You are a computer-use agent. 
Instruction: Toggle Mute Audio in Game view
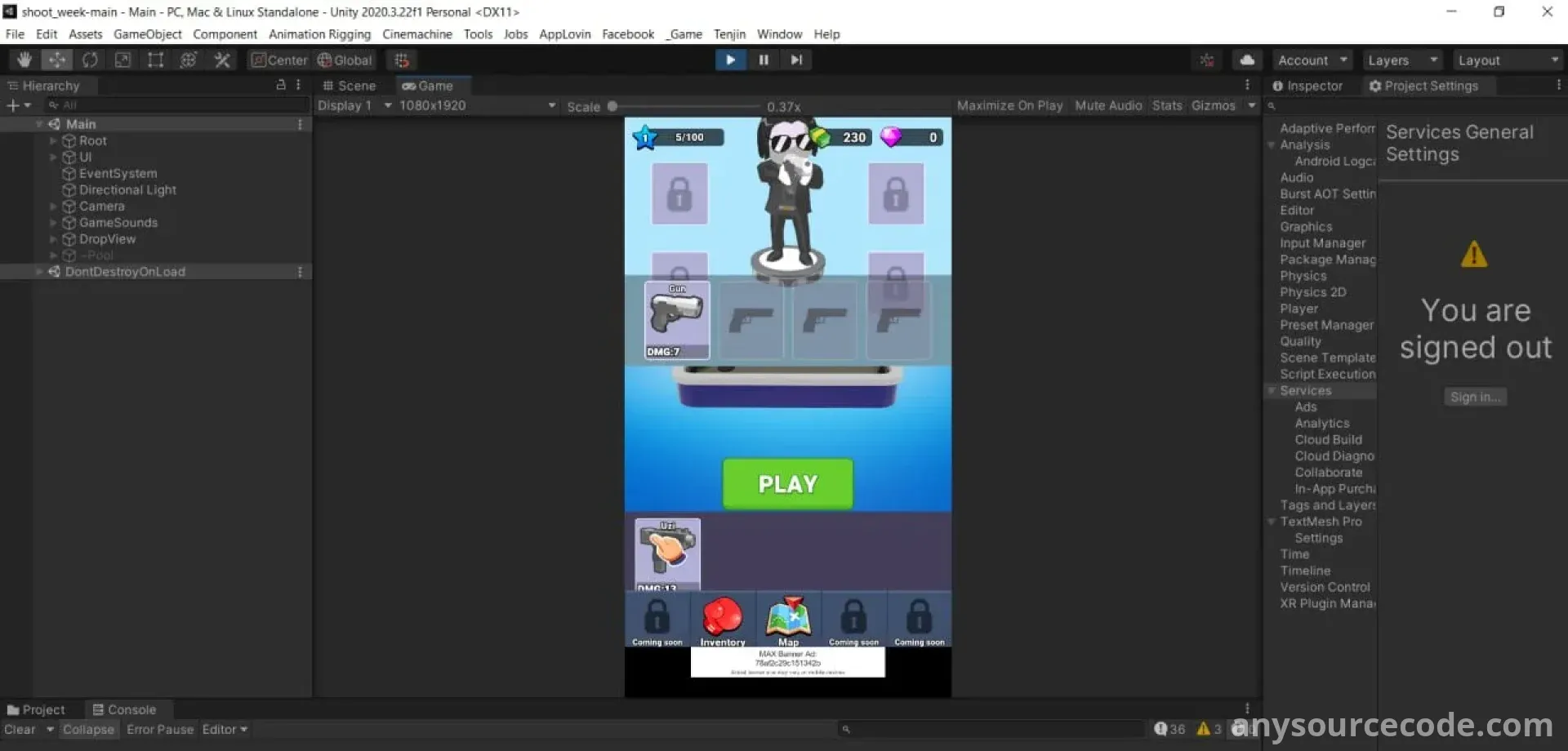point(1108,105)
